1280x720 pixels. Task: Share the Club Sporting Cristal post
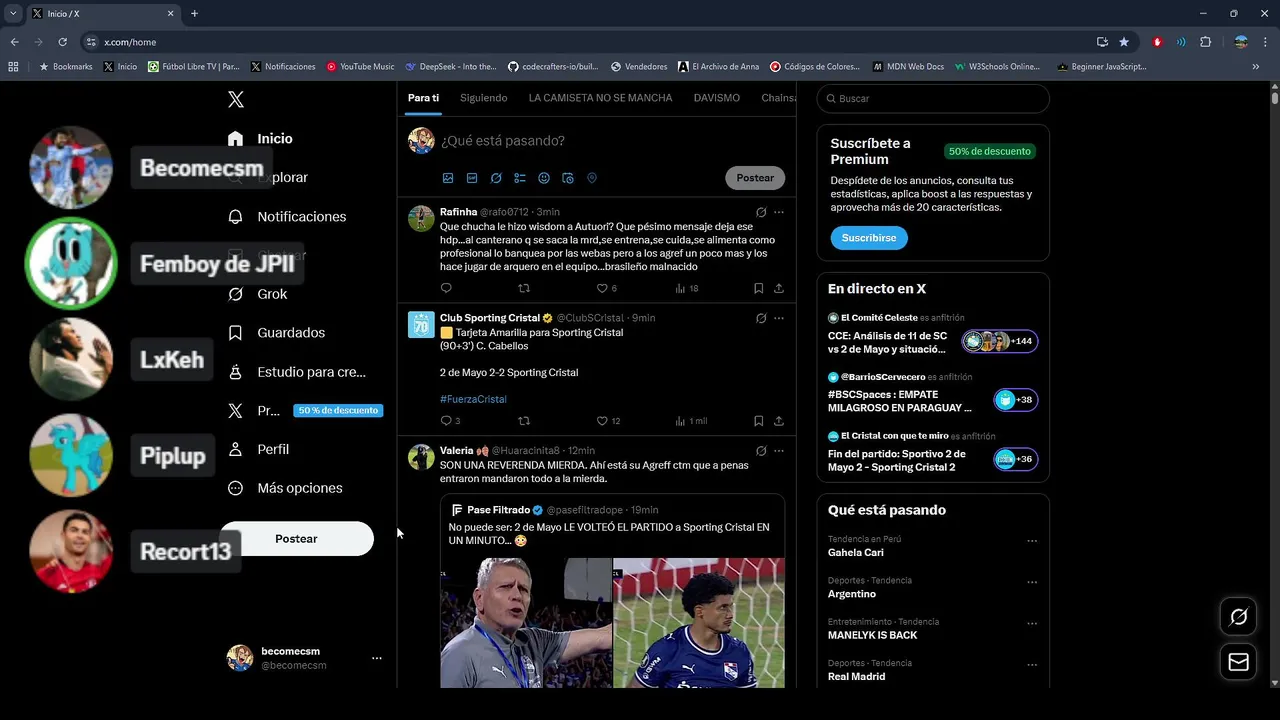coord(778,421)
